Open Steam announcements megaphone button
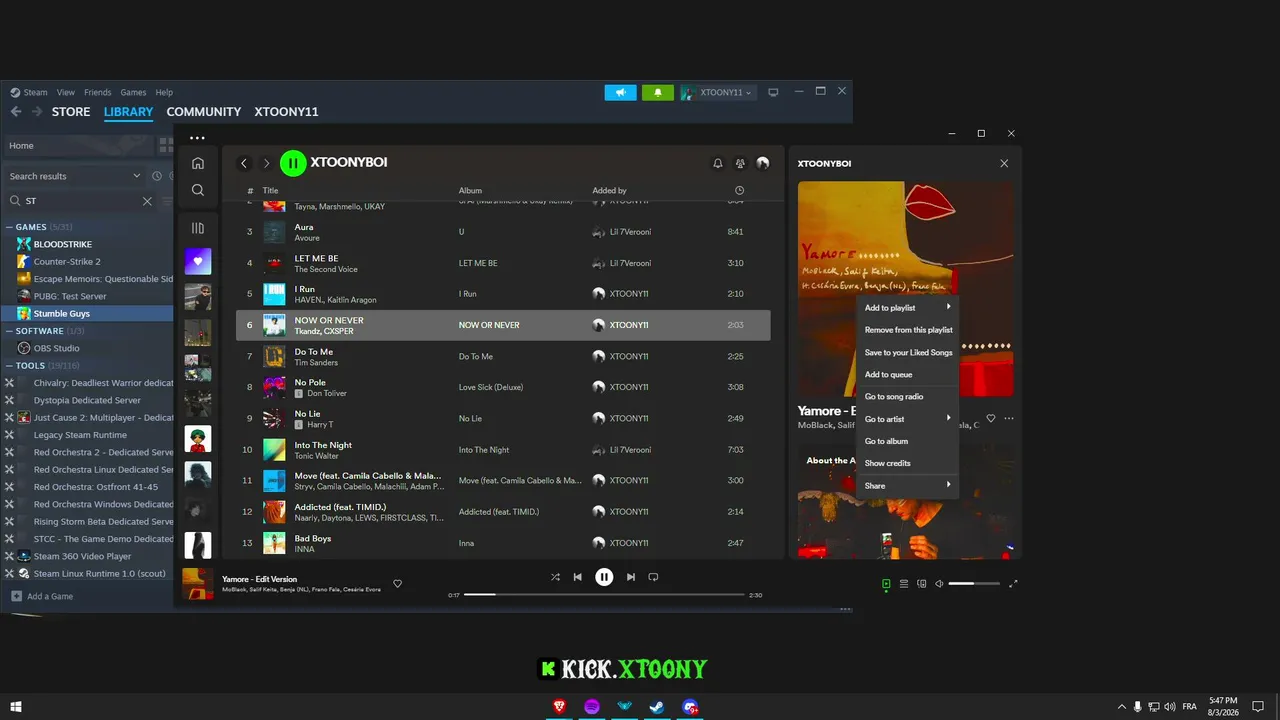1280x720 pixels. click(620, 92)
